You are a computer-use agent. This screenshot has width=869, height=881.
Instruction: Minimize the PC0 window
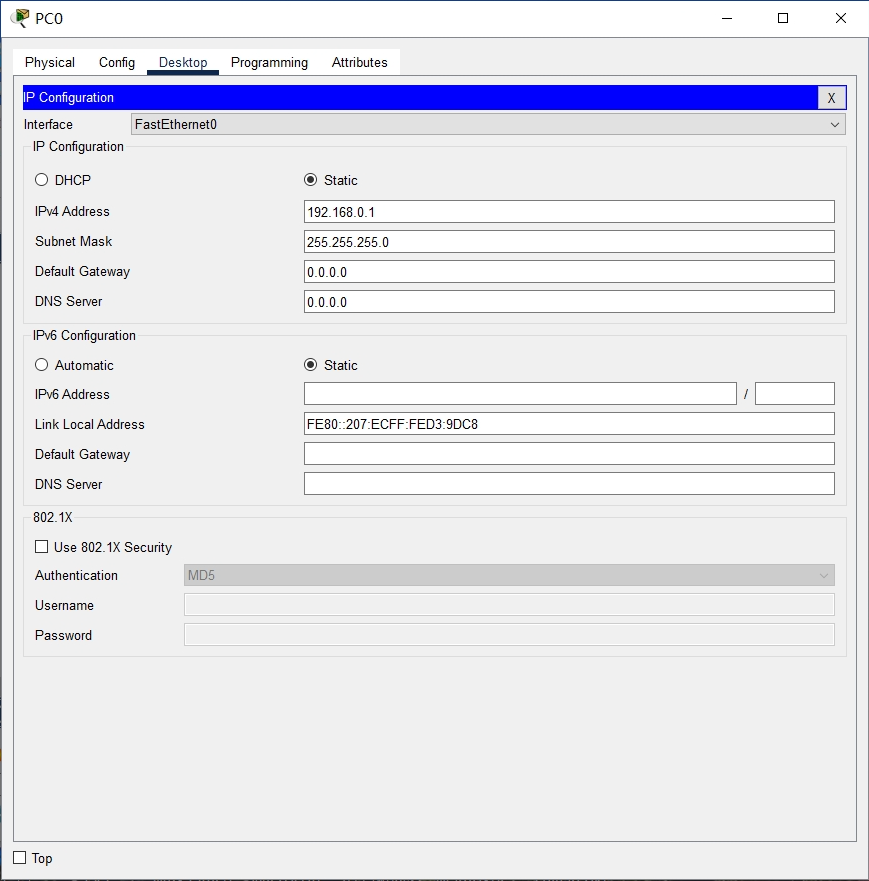[727, 19]
